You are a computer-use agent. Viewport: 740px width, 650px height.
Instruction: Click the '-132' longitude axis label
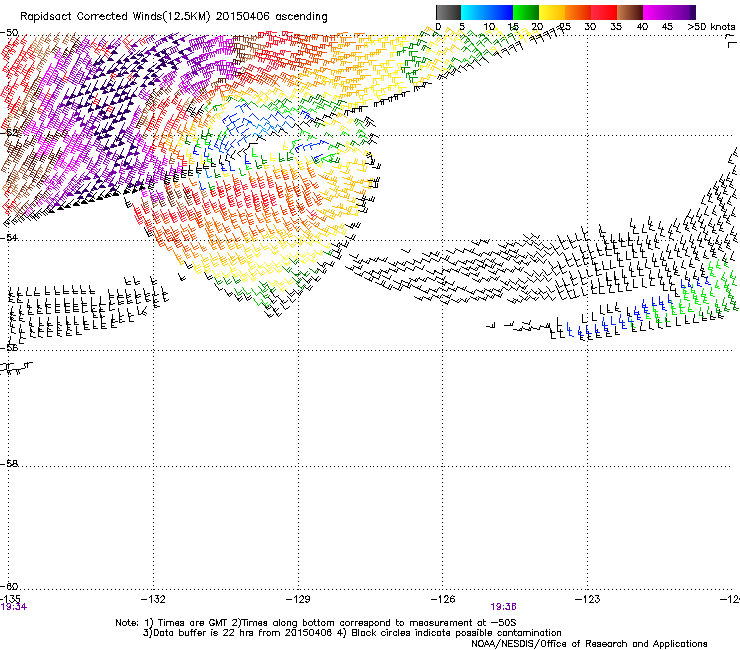153,599
